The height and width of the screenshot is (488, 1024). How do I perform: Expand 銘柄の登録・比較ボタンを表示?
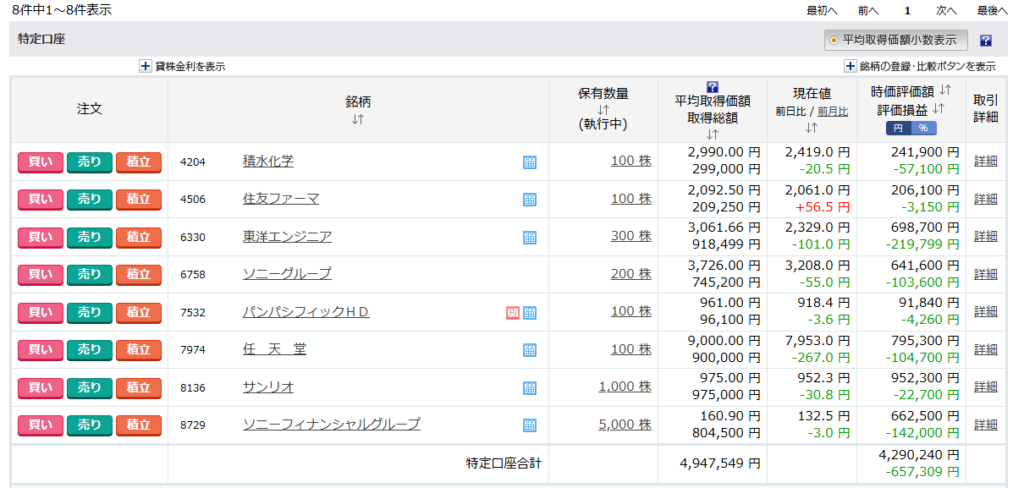point(850,67)
